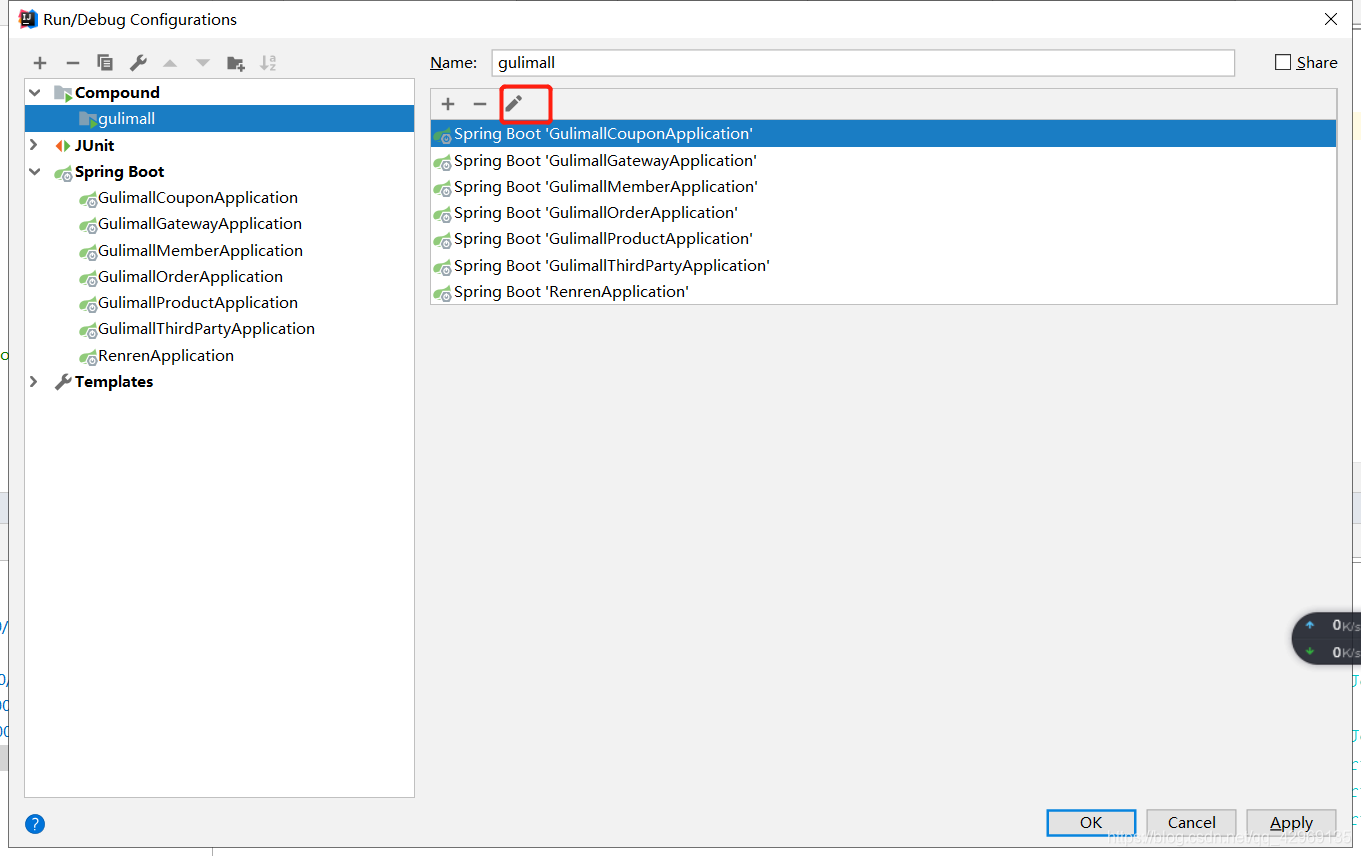Create new folder icon in toolbar
The image size is (1361, 856).
[236, 63]
